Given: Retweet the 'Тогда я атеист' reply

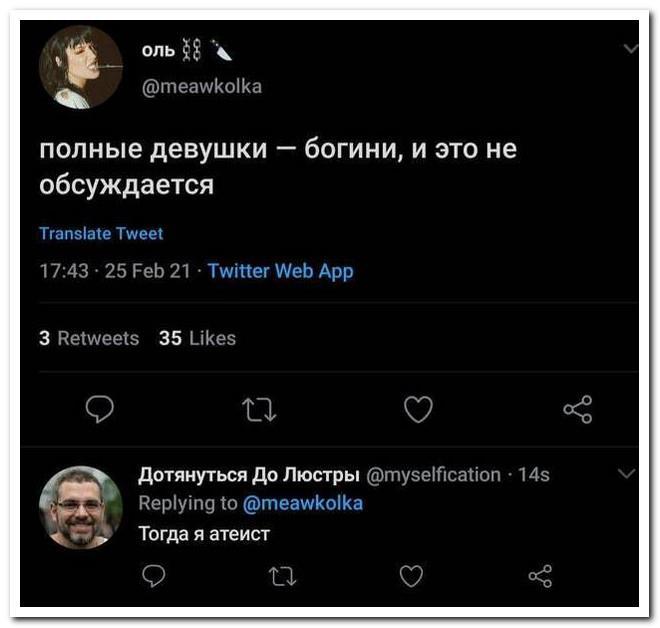Looking at the screenshot, I should 276,575.
